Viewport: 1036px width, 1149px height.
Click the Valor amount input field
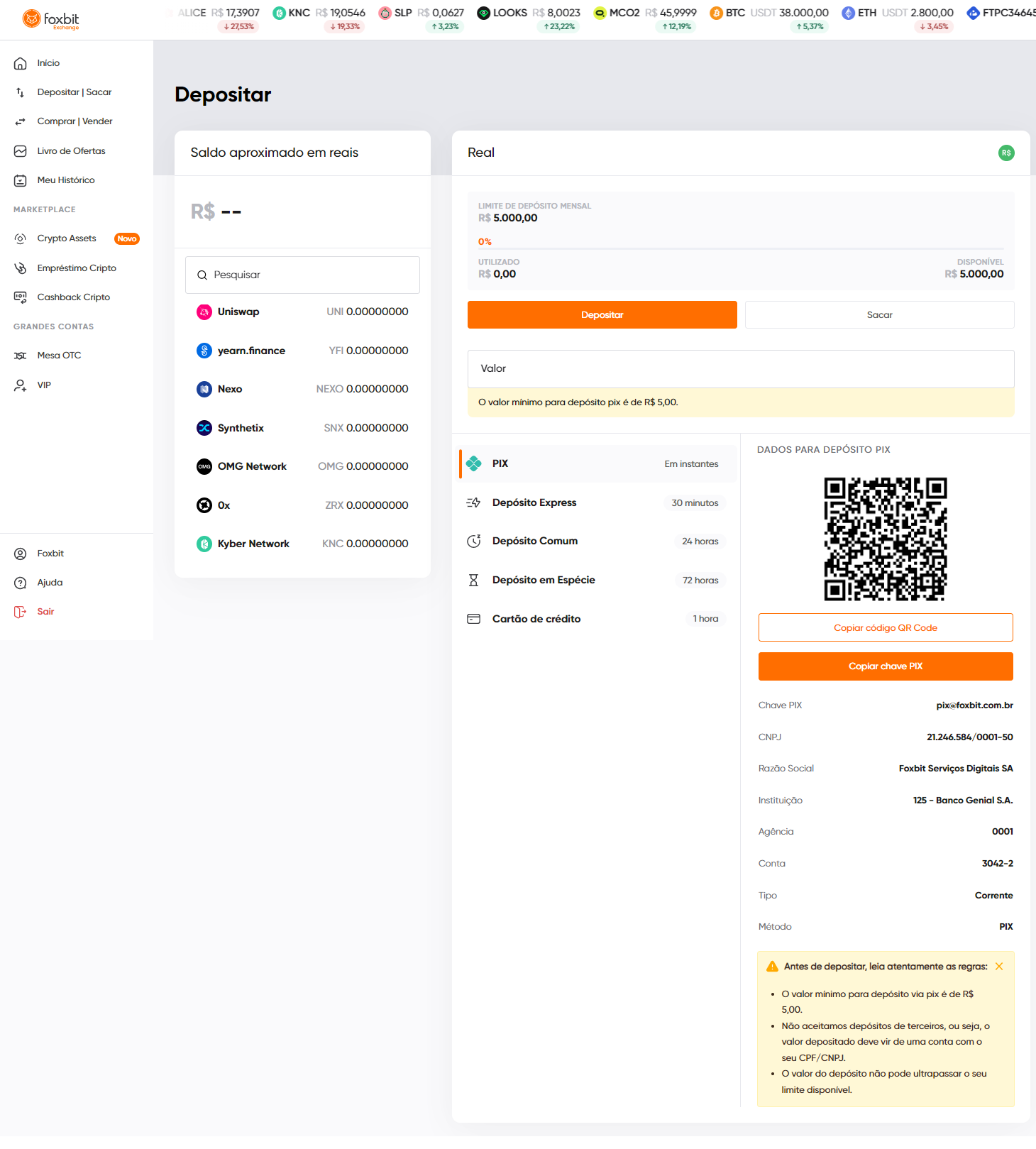tap(741, 369)
